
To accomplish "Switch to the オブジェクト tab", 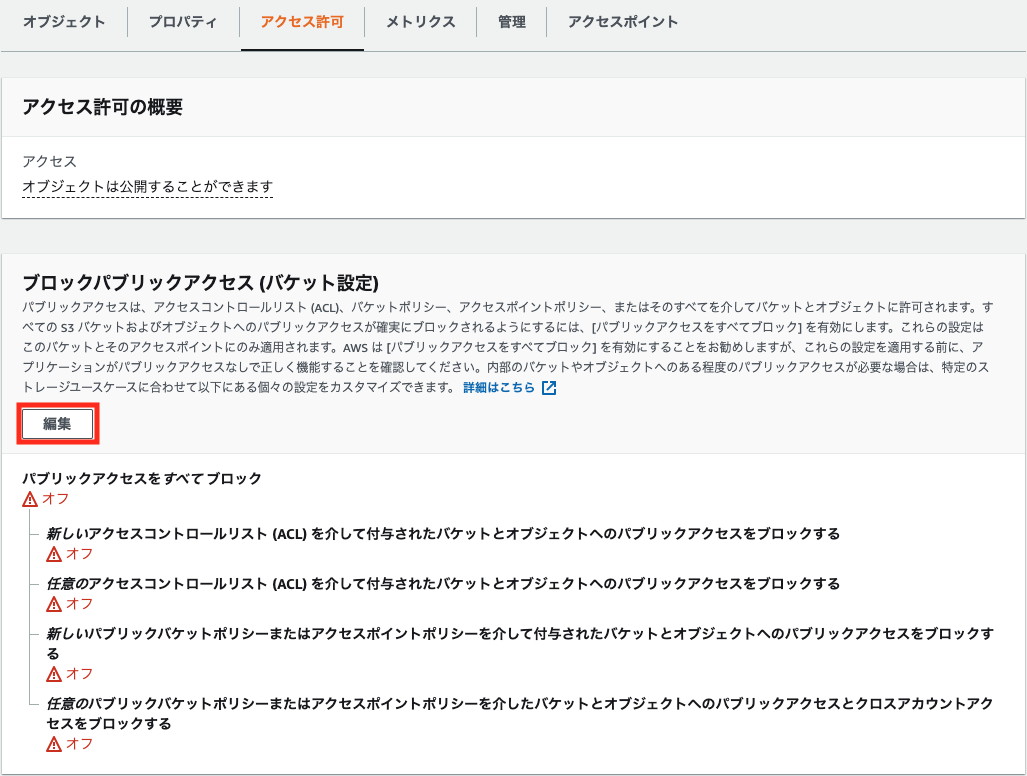I will coord(64,22).
